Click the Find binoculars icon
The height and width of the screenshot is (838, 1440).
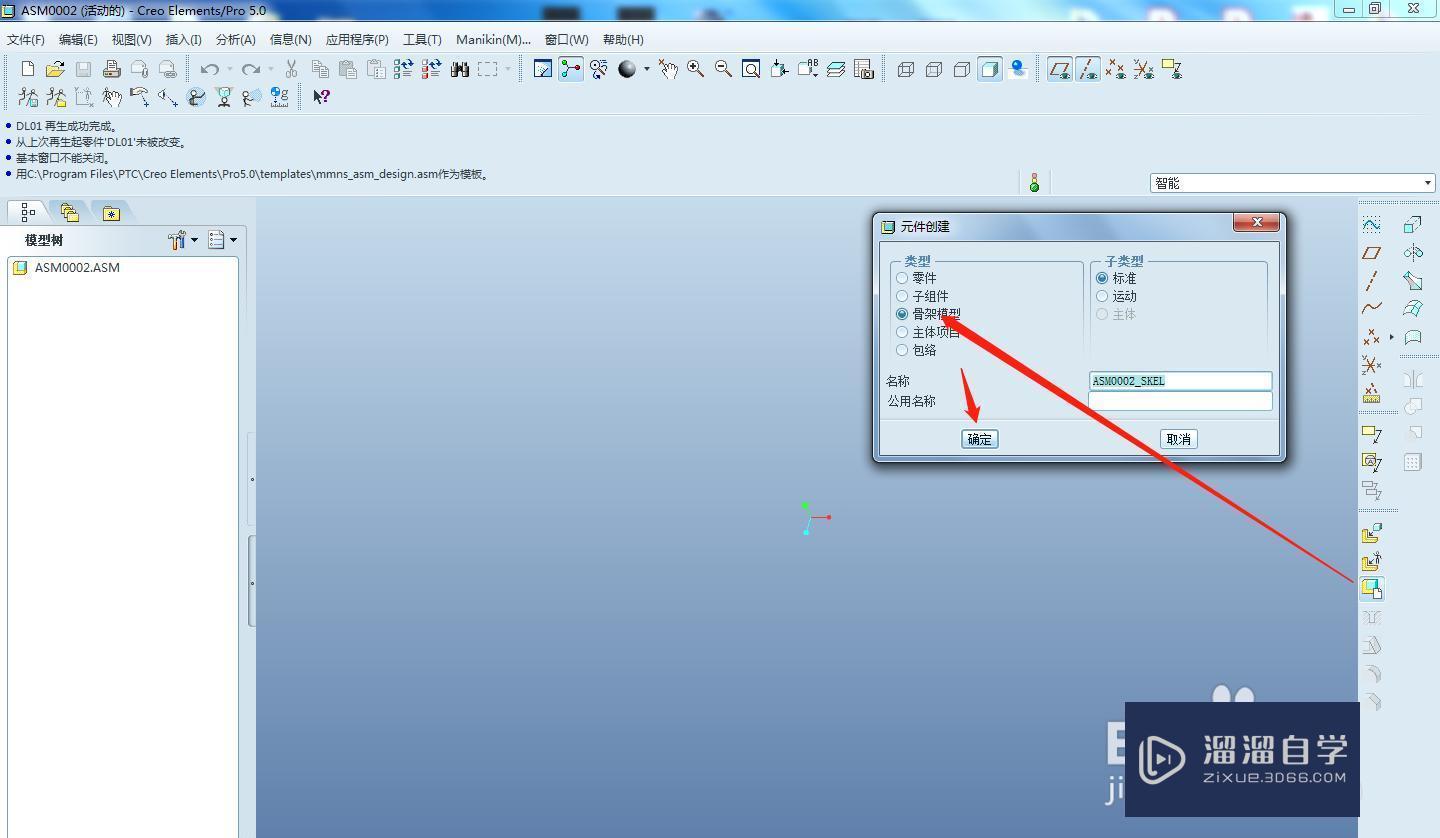point(460,69)
